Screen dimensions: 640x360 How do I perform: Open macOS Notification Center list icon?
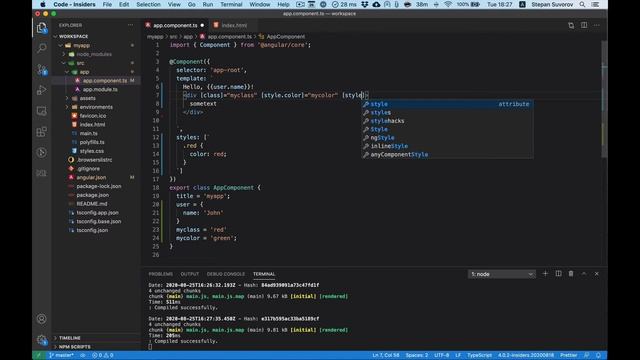coord(596,4)
